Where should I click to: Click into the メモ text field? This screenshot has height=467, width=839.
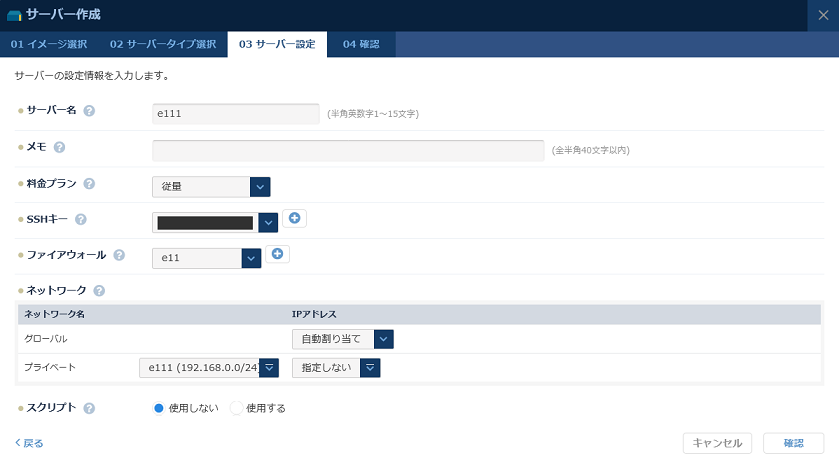point(348,150)
